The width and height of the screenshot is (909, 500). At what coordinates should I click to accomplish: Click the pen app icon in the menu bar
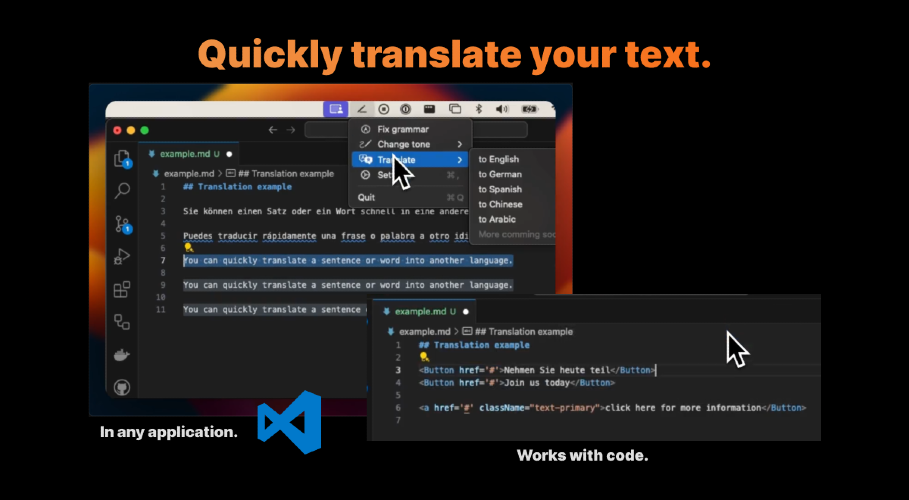pos(362,109)
